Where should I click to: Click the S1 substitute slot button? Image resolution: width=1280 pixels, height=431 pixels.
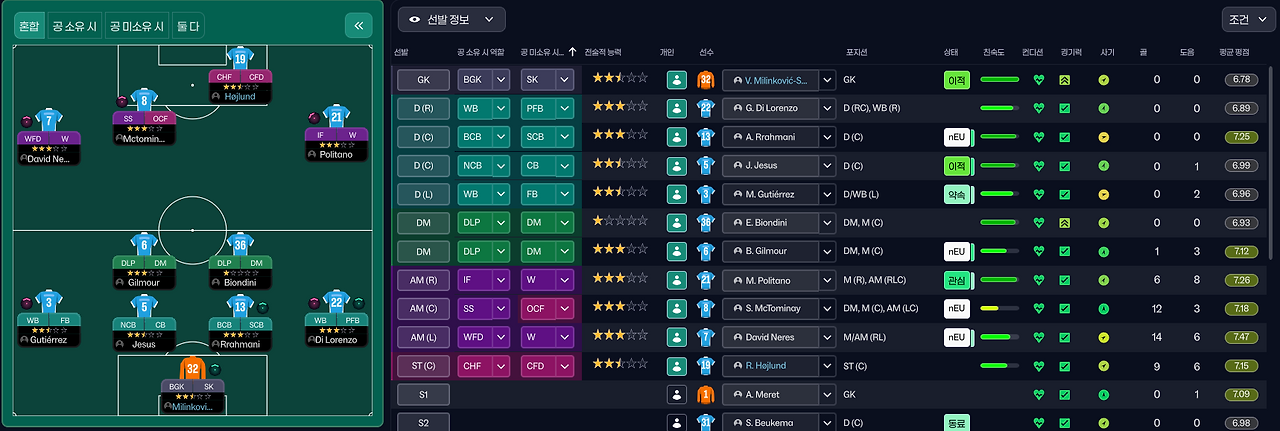coord(422,395)
